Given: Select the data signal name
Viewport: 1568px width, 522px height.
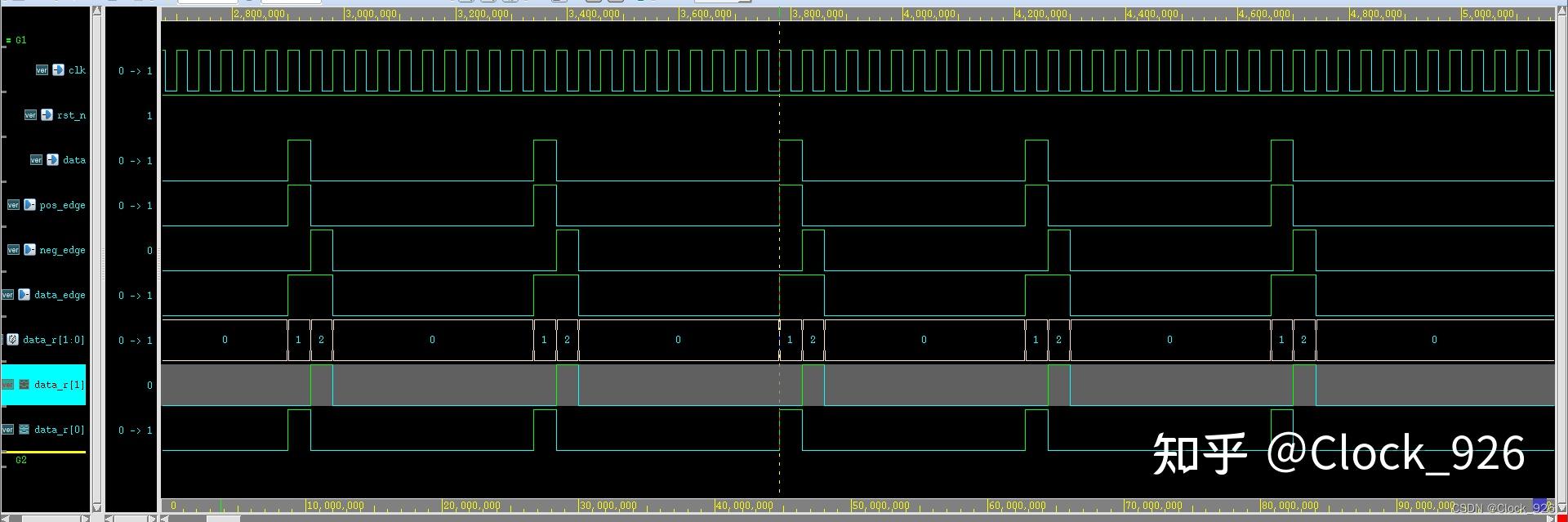Looking at the screenshot, I should [x=74, y=160].
